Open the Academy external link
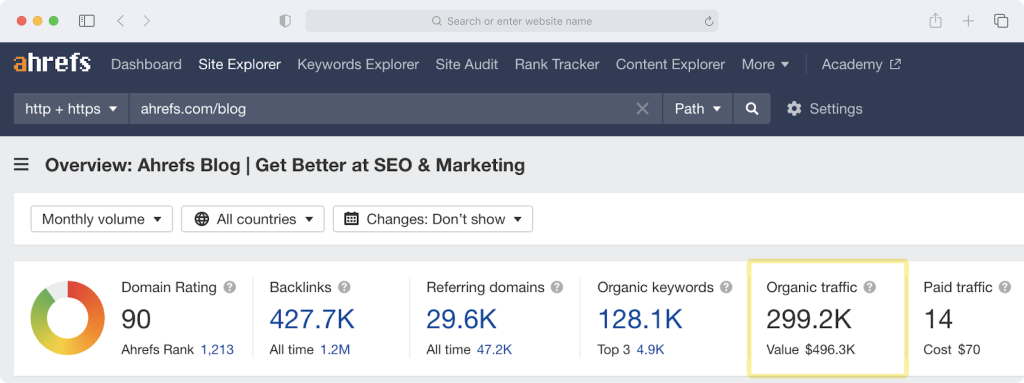Image resolution: width=1024 pixels, height=383 pixels. tap(861, 64)
